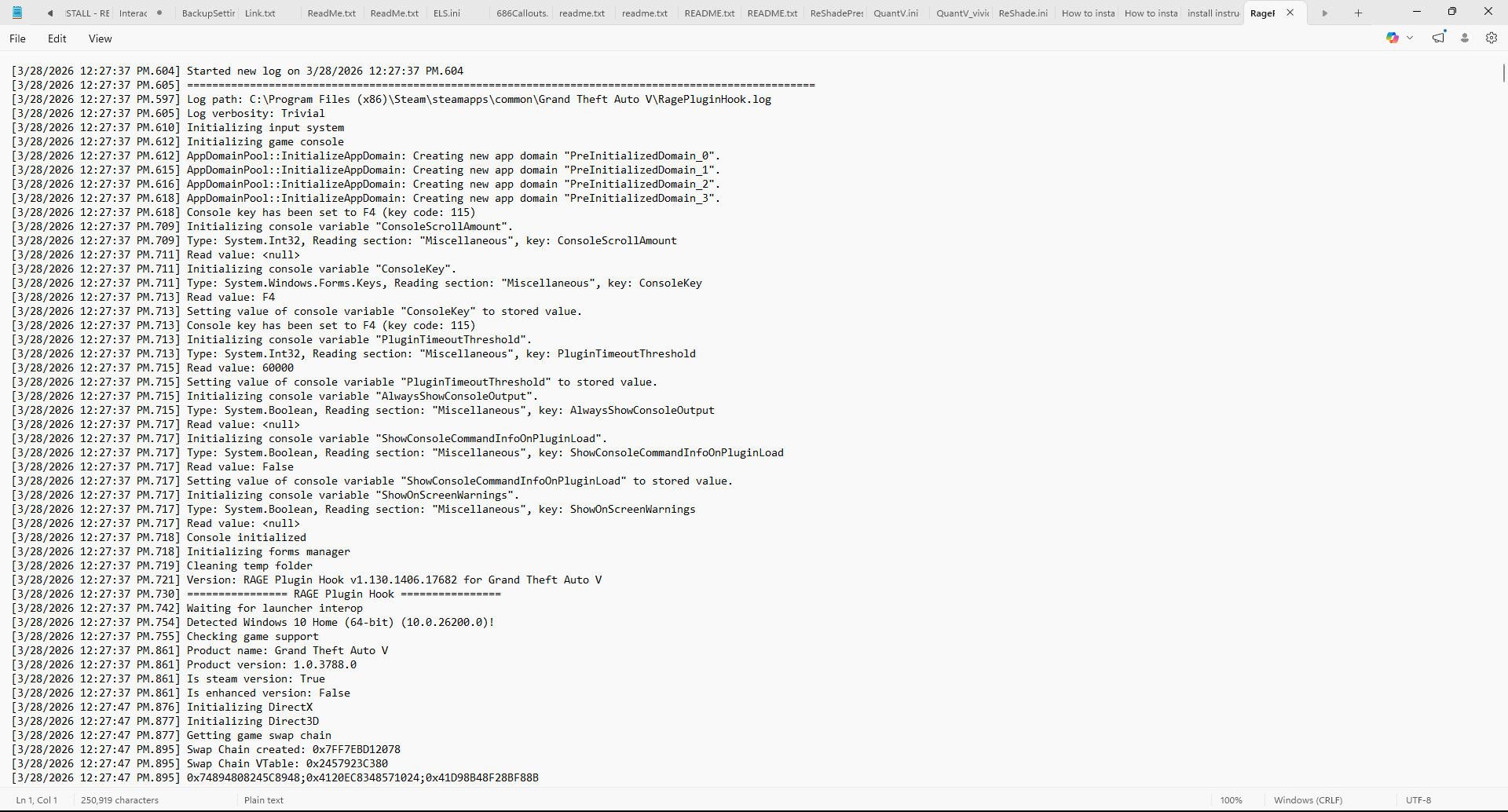
Task: Click the 'Initializing game console' line
Action: tap(178, 141)
